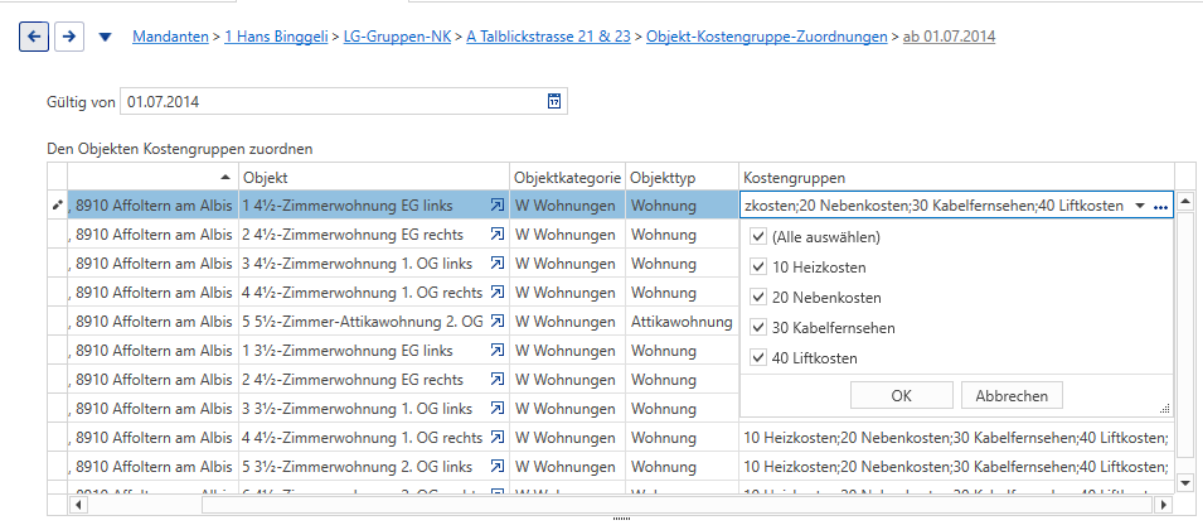Open A Talblickstrasse 21 & 23 link

548,37
